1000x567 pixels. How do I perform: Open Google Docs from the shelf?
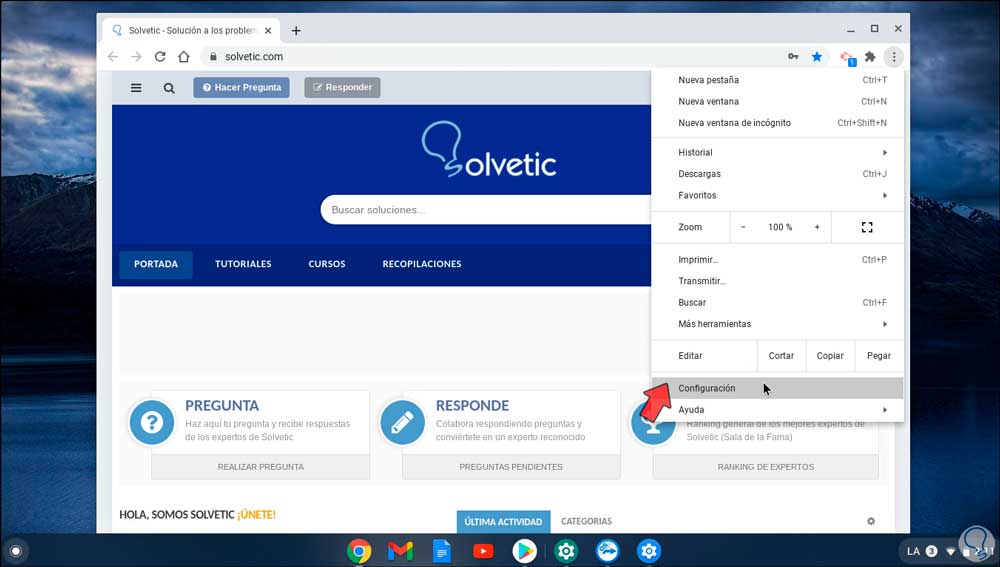click(x=441, y=550)
